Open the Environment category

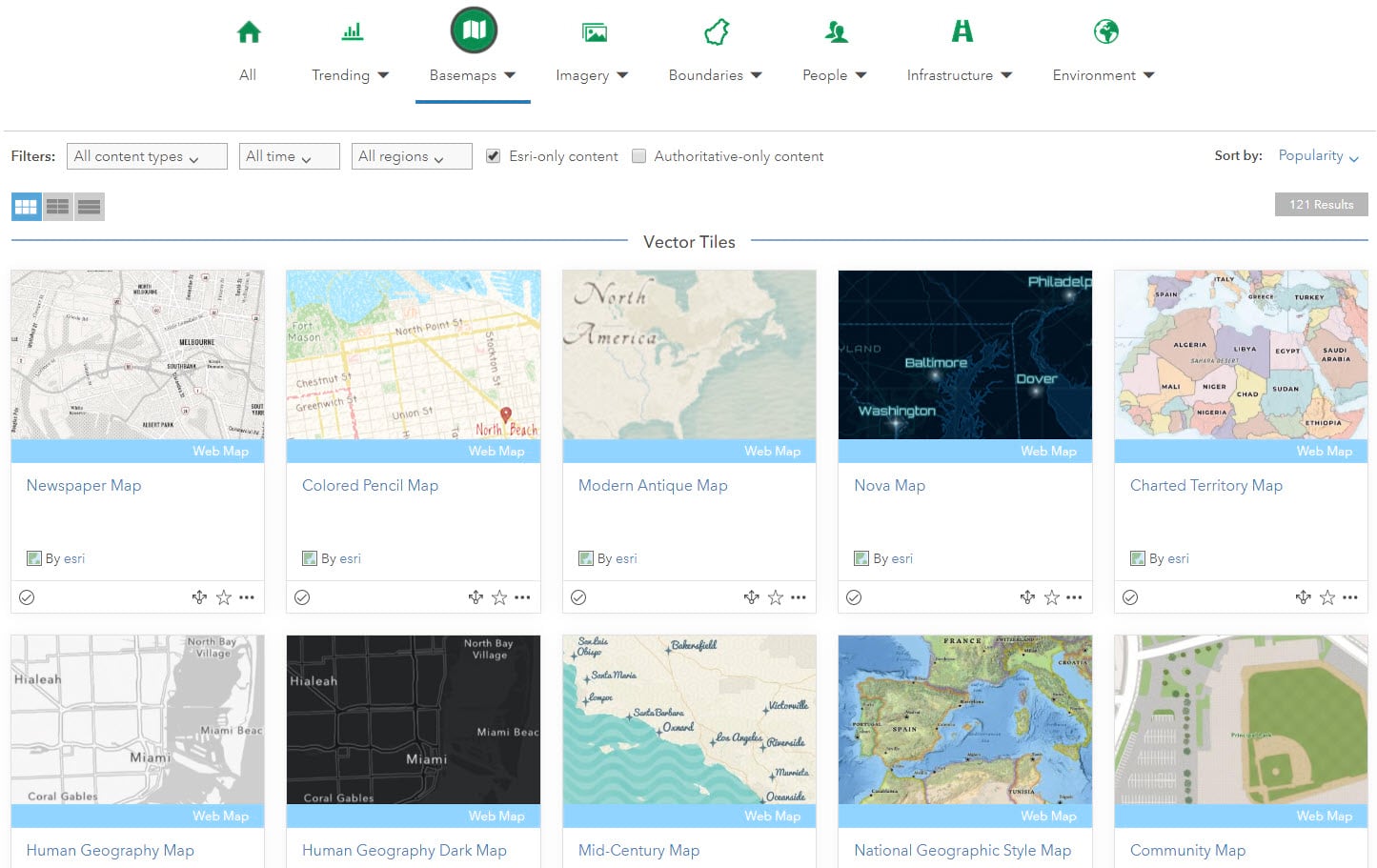click(x=1104, y=31)
